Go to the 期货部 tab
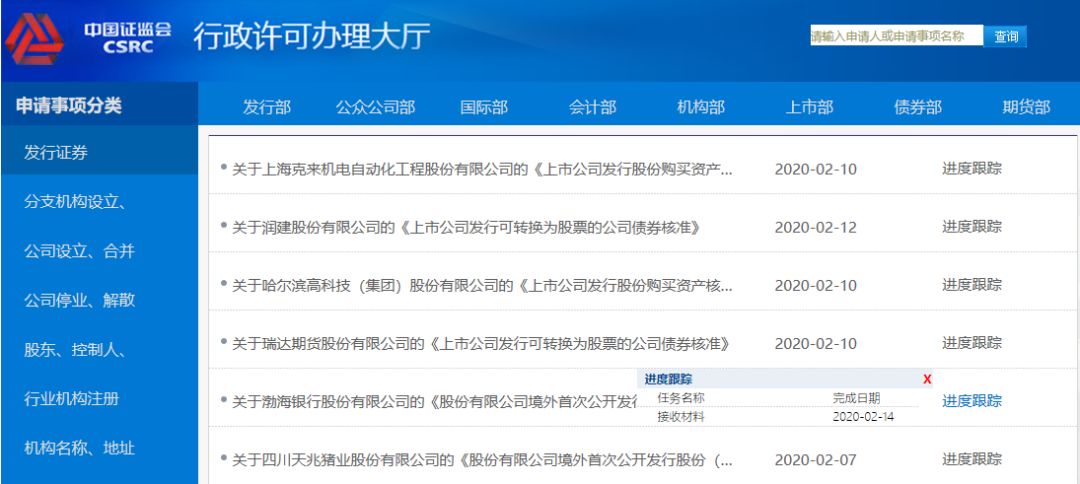Viewport: 1080px width, 484px height. point(1026,107)
